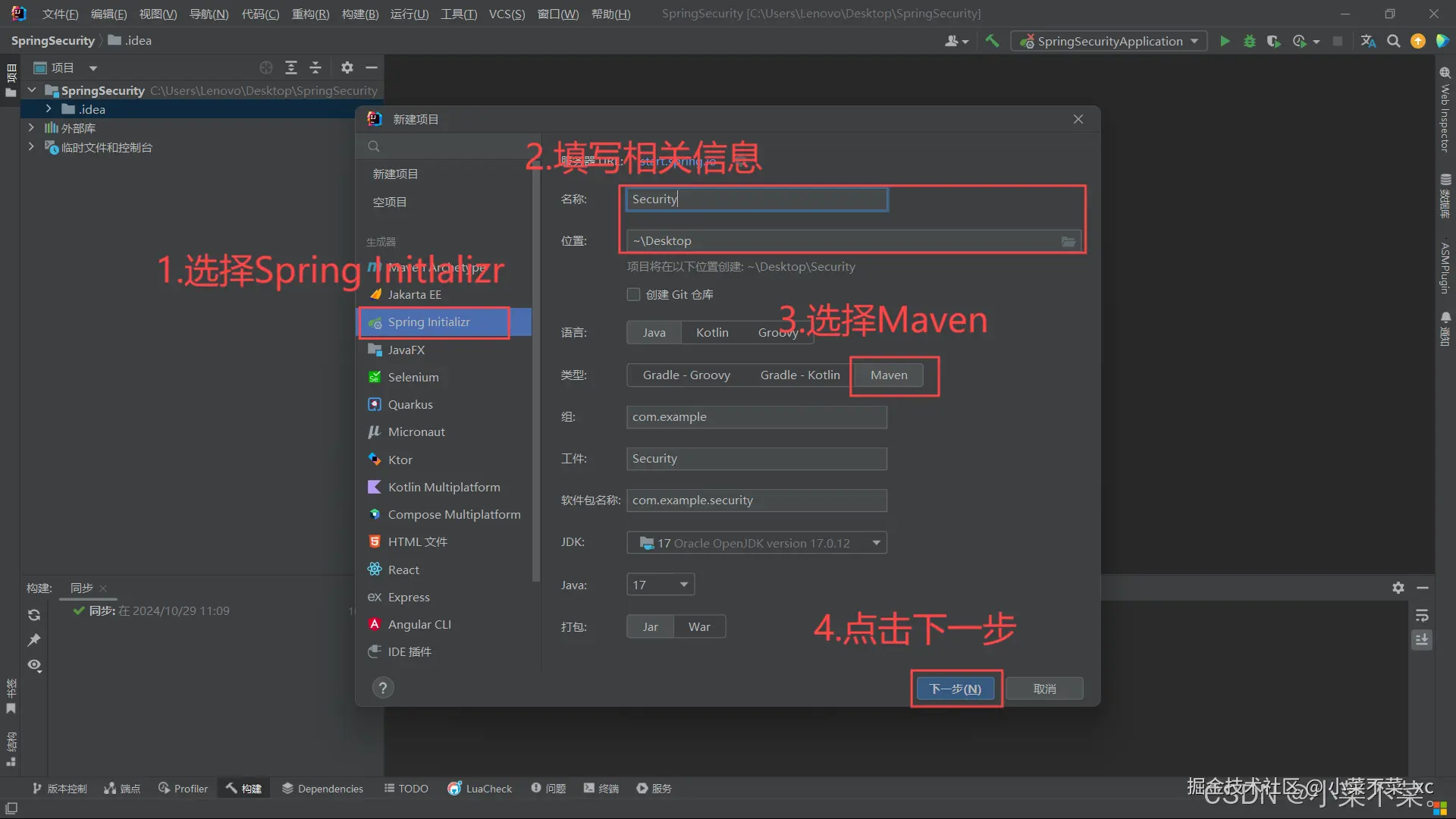Click the 下一步 button to proceed
This screenshot has width=1456, height=819.
(x=955, y=688)
